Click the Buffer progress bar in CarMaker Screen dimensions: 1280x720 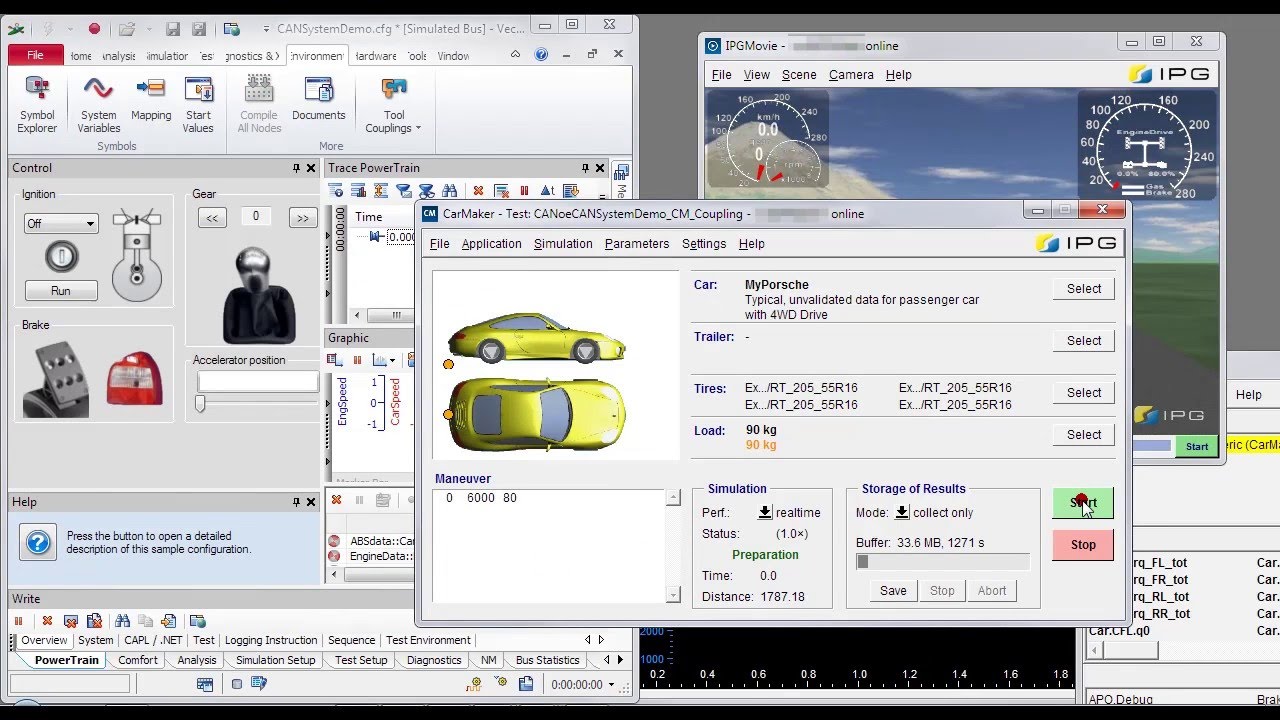(x=942, y=562)
